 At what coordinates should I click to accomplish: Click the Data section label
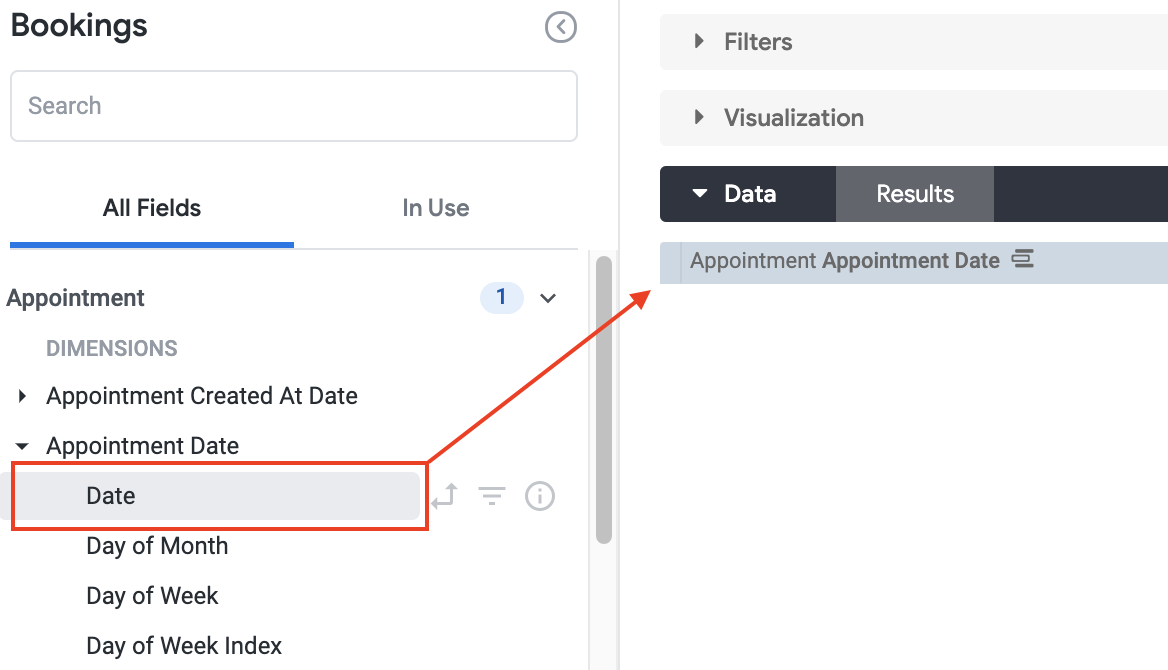[x=750, y=194]
